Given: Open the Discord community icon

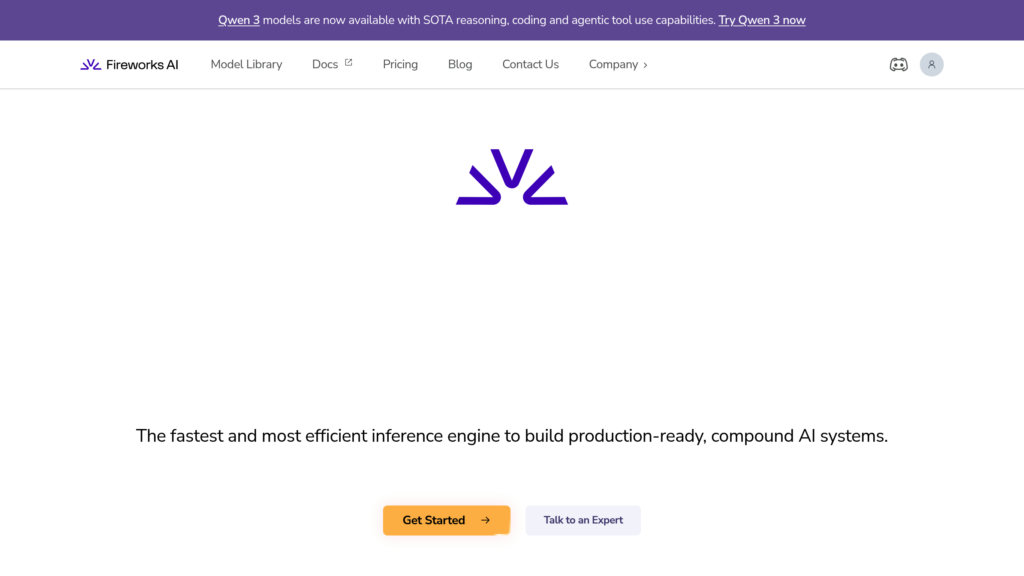Looking at the screenshot, I should point(898,65).
